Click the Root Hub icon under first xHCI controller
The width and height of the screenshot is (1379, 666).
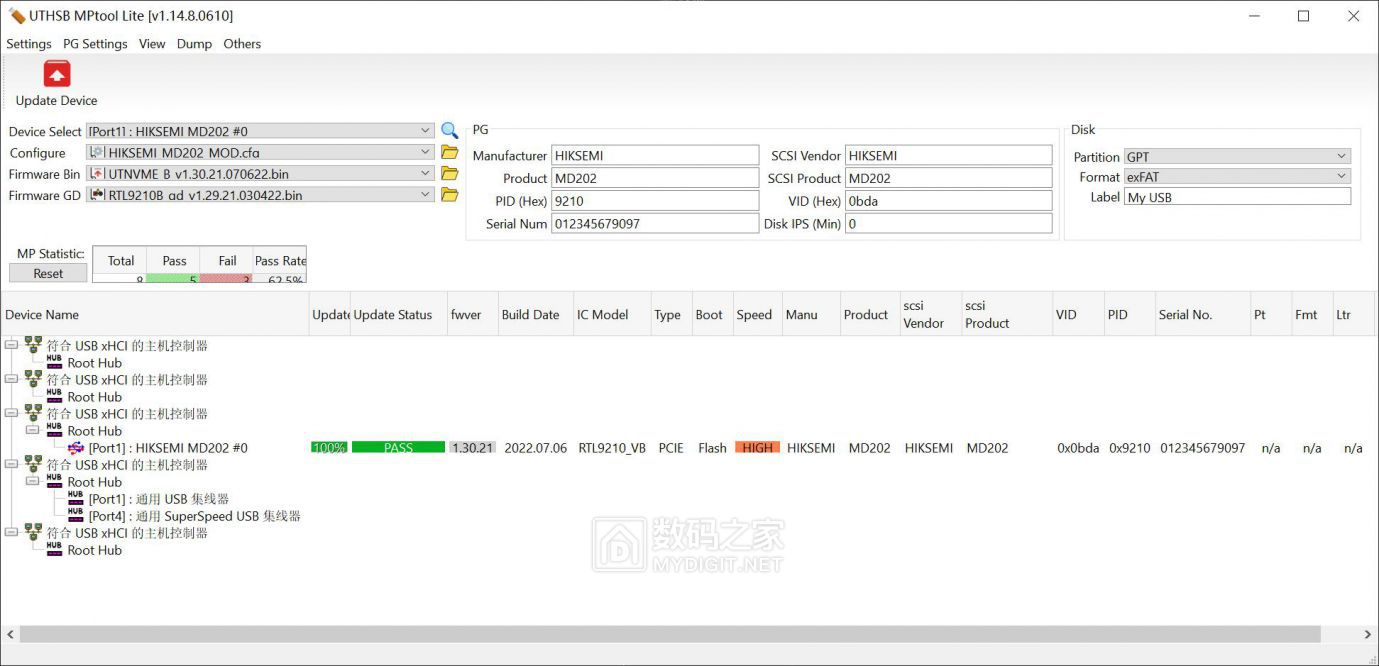[54, 362]
